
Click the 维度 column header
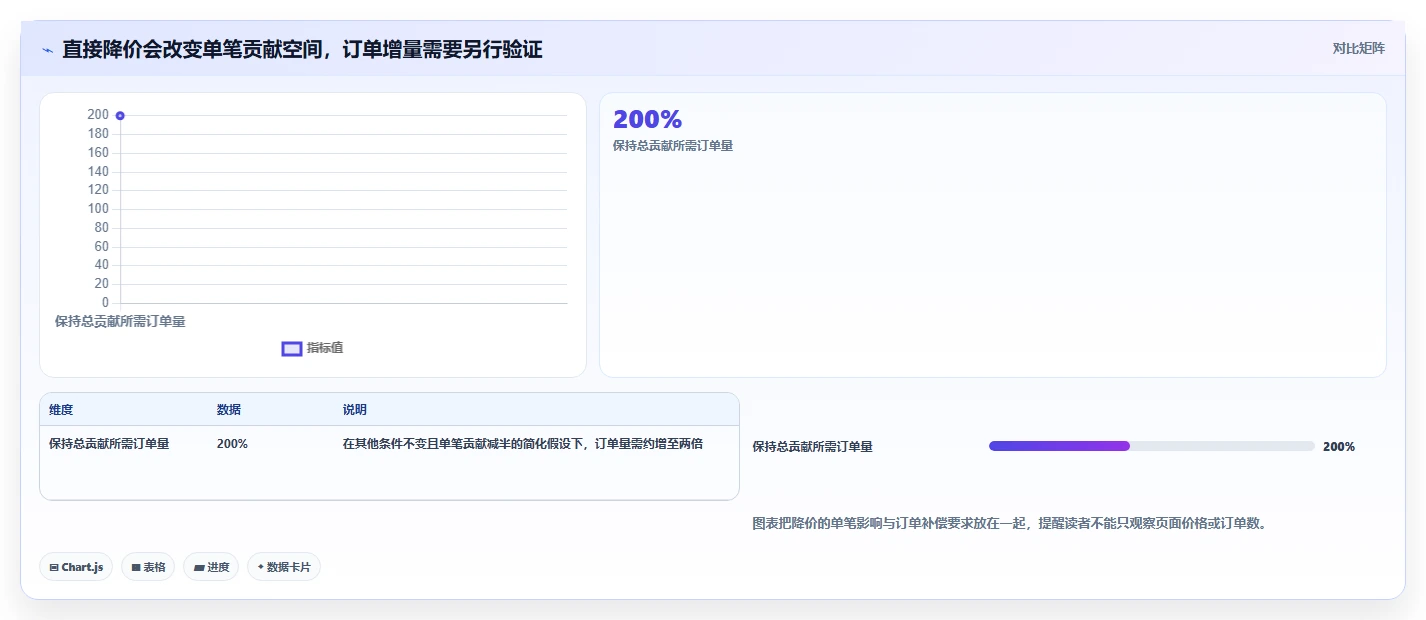pos(61,410)
